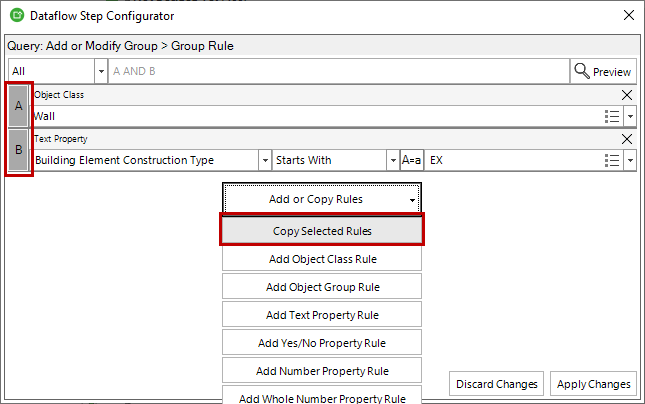Click the Wall object class field
The height and width of the screenshot is (404, 645).
[317, 116]
